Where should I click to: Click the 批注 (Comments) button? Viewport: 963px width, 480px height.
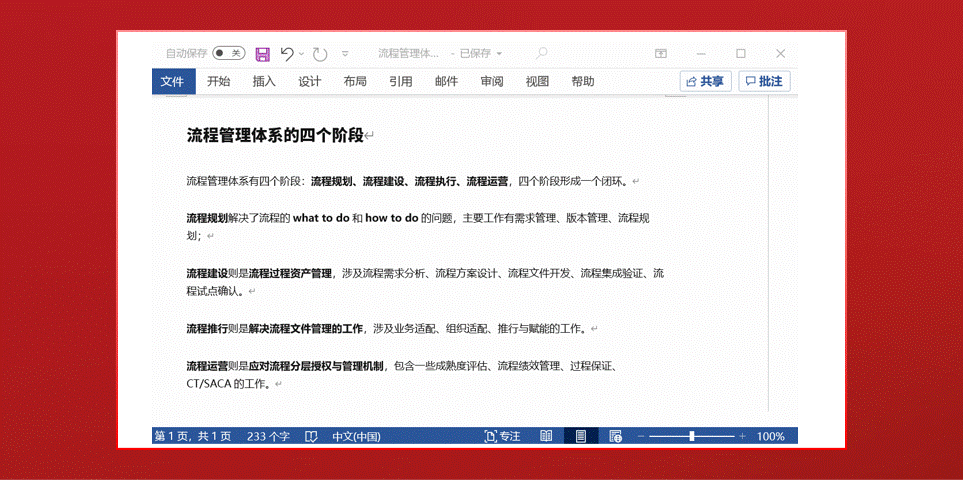click(x=764, y=82)
